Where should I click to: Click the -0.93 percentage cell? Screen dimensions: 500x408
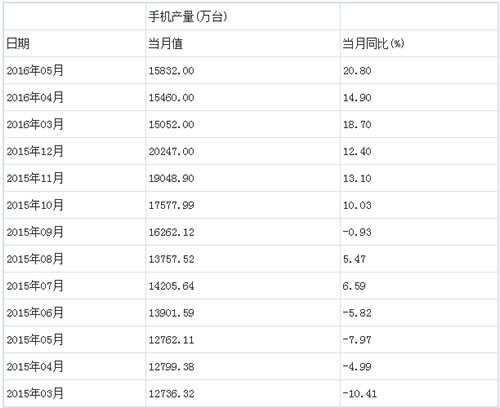click(x=357, y=232)
